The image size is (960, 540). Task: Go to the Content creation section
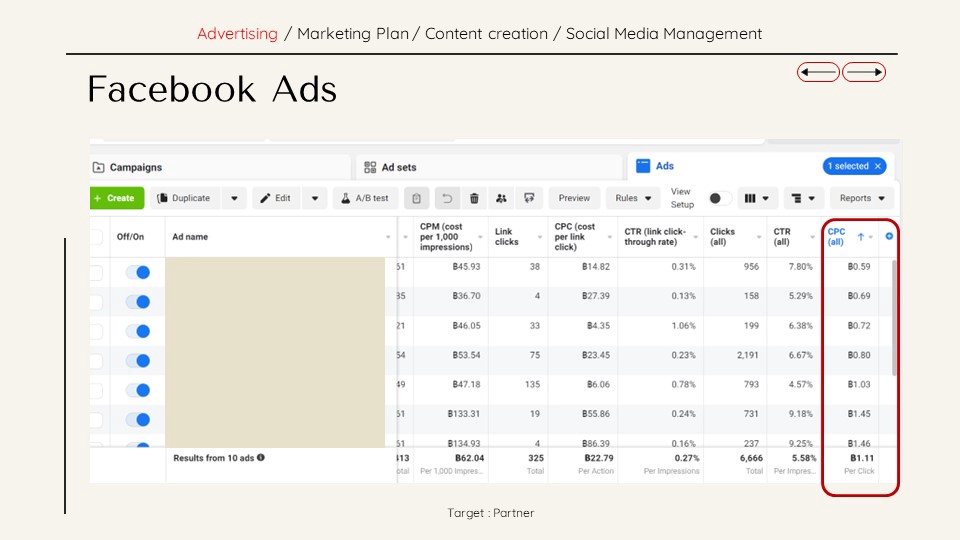point(486,34)
